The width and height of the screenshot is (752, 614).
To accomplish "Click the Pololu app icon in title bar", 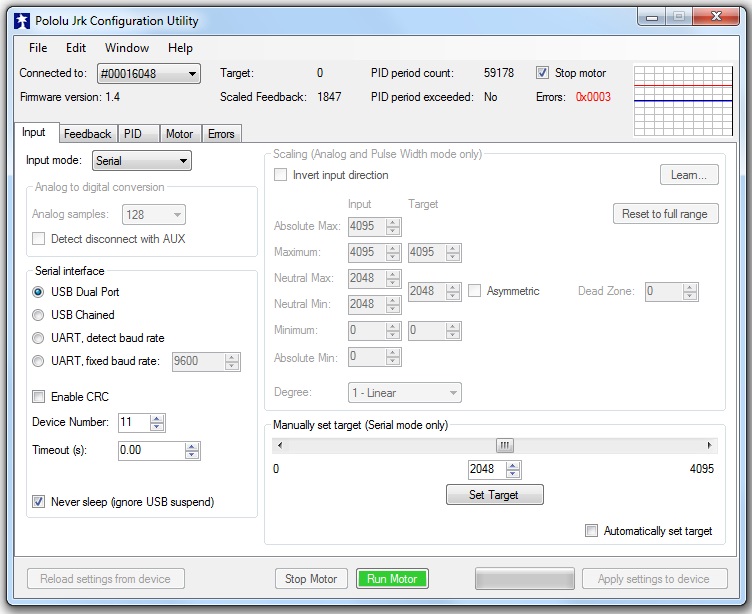I will click(x=22, y=21).
